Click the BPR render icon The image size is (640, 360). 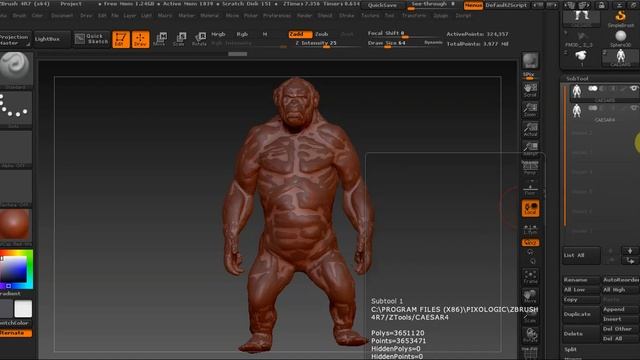coord(530,61)
